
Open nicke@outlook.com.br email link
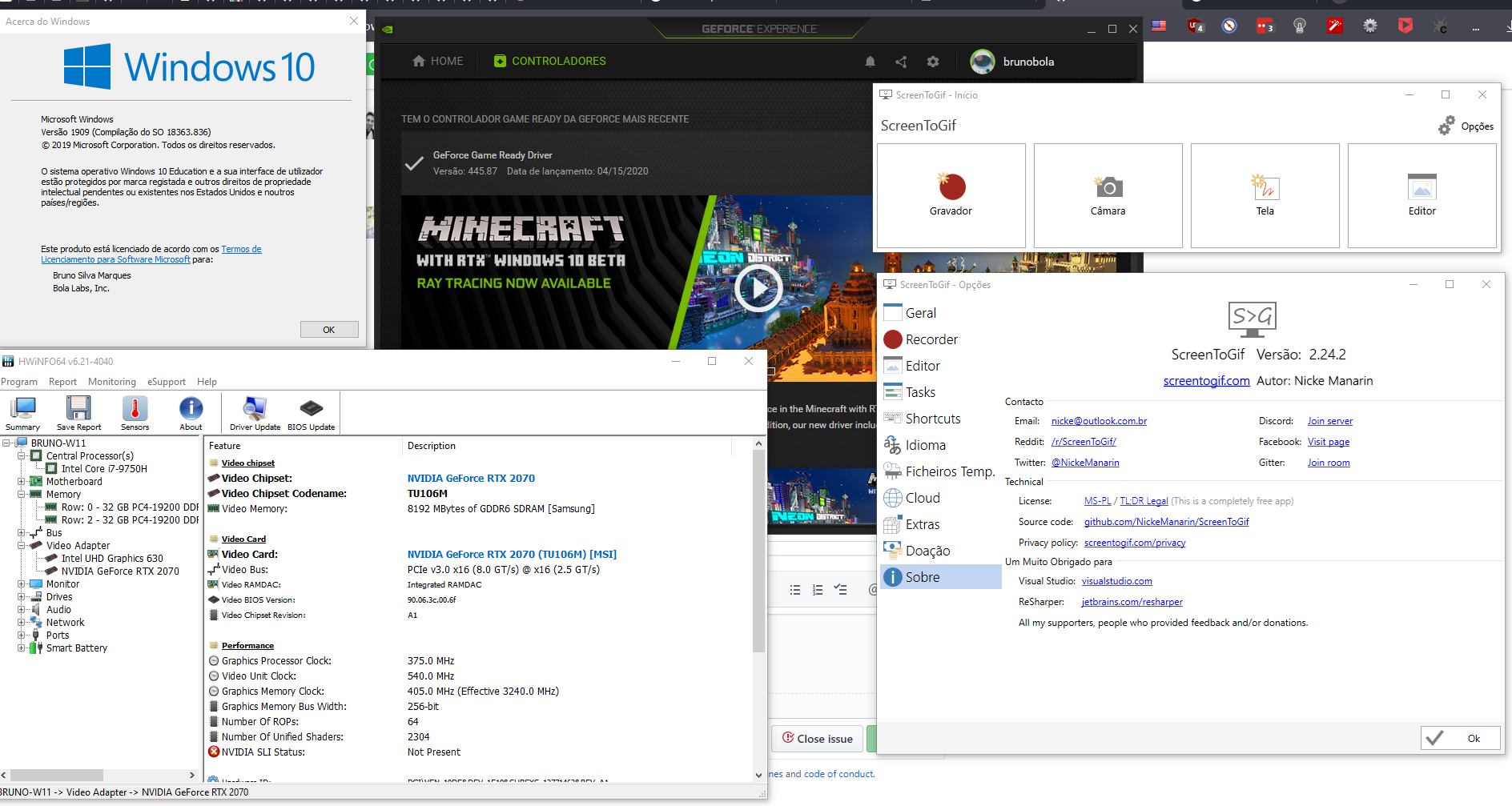pos(1099,421)
